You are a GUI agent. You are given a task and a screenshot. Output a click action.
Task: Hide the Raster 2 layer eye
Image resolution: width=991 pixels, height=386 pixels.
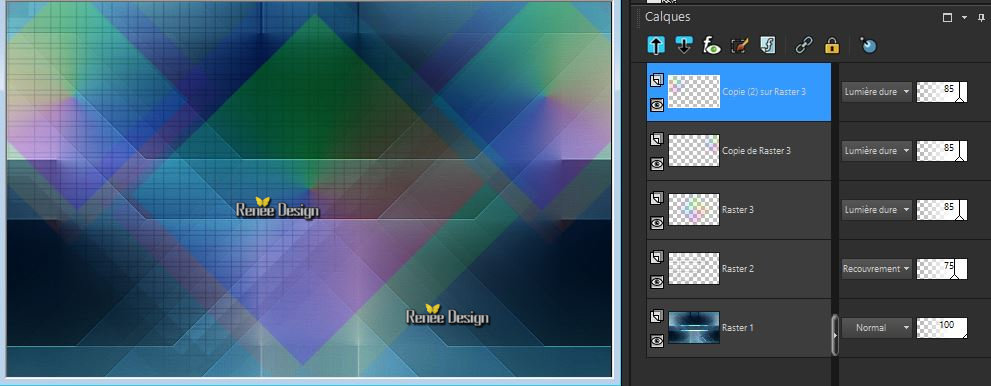pyautogui.click(x=657, y=281)
